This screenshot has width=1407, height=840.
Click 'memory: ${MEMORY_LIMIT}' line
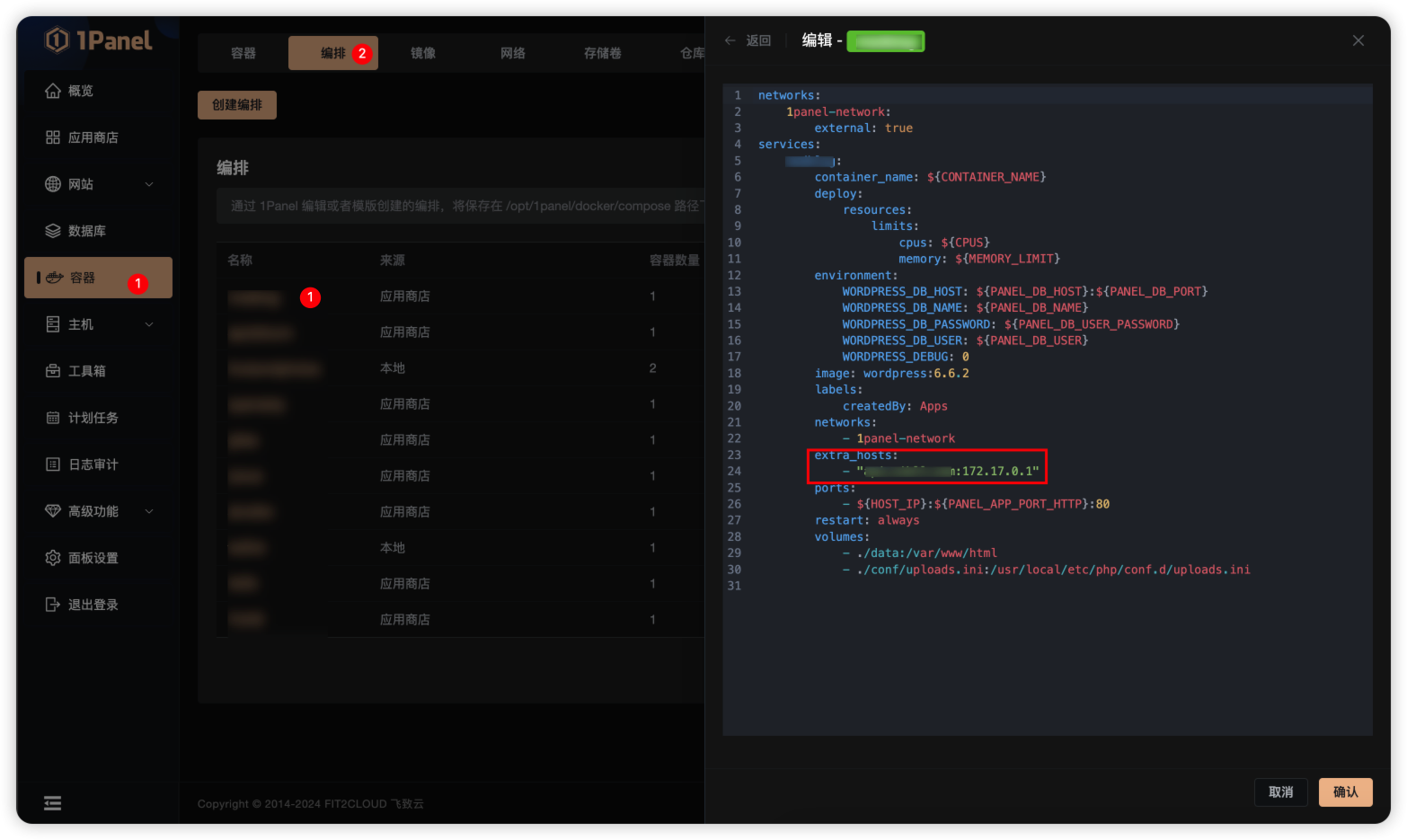tap(979, 259)
